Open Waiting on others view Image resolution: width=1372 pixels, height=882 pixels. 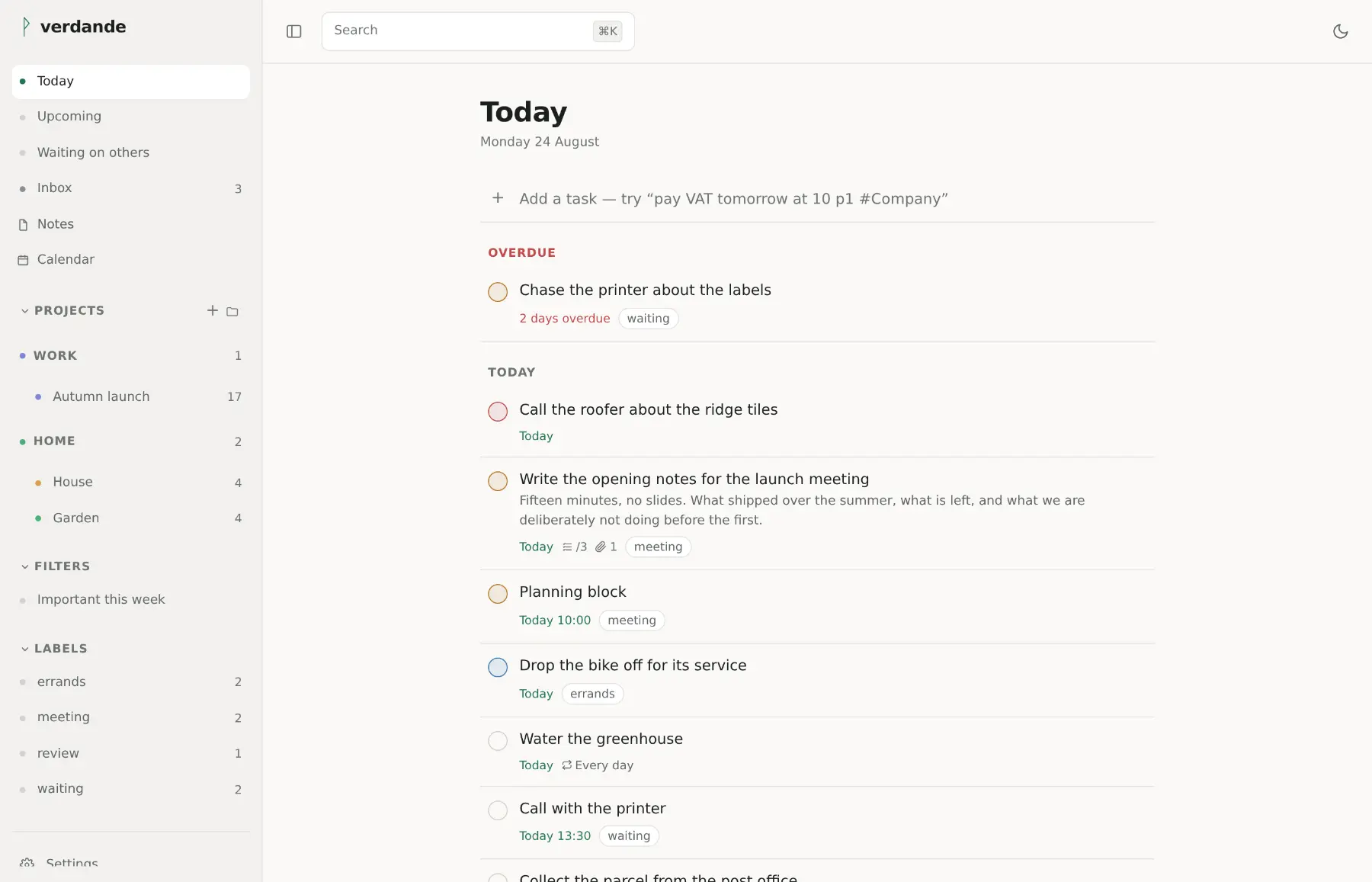pyautogui.click(x=131, y=152)
